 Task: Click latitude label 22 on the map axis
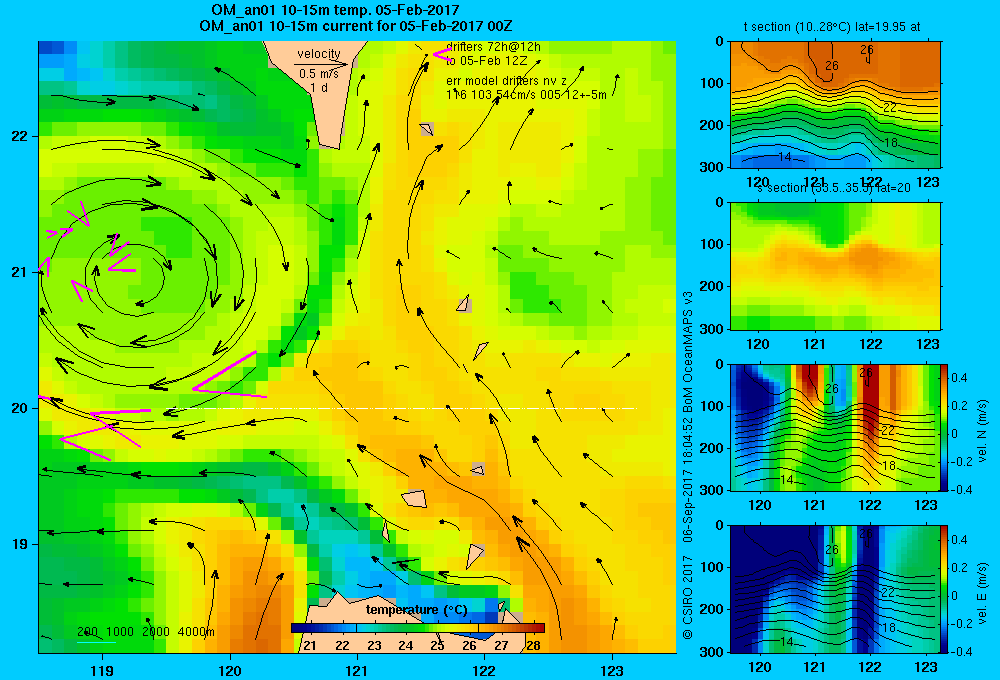20,136
